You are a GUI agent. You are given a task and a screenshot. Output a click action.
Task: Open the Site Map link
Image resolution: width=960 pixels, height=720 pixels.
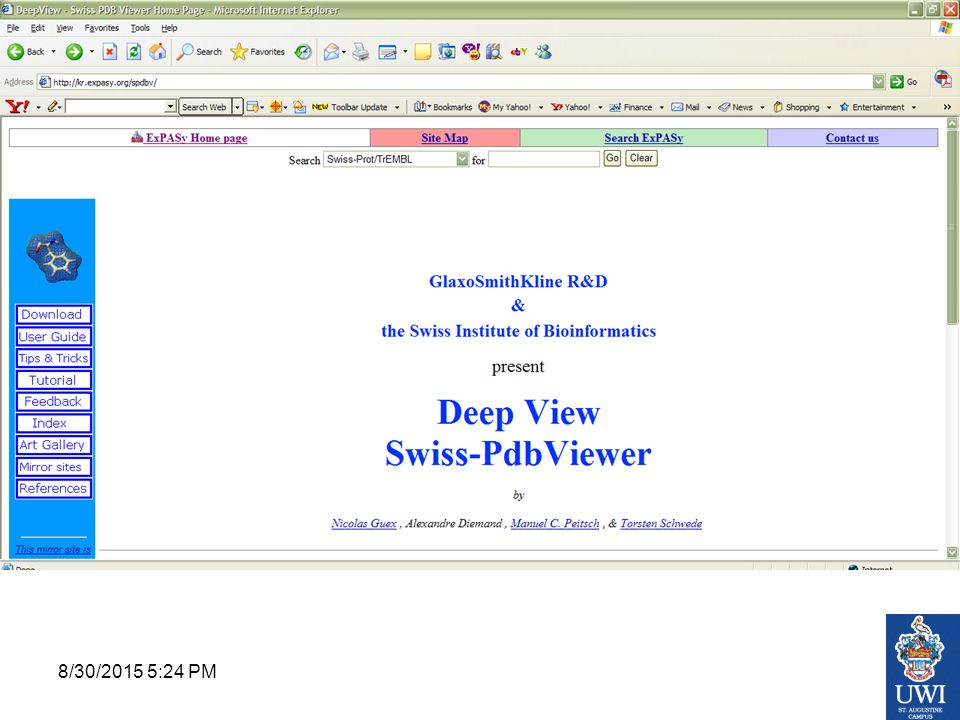444,138
